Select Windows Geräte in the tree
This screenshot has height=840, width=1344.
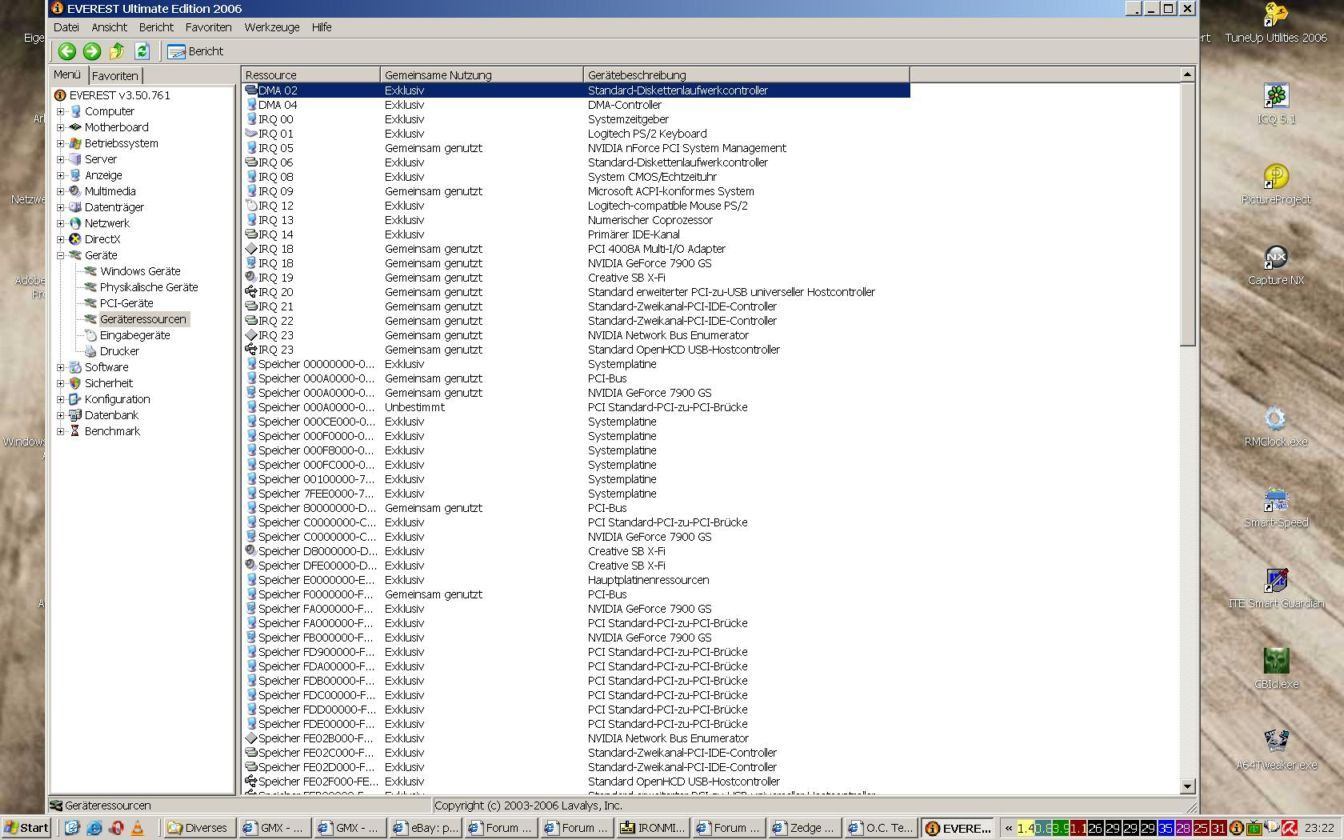pyautogui.click(x=140, y=271)
